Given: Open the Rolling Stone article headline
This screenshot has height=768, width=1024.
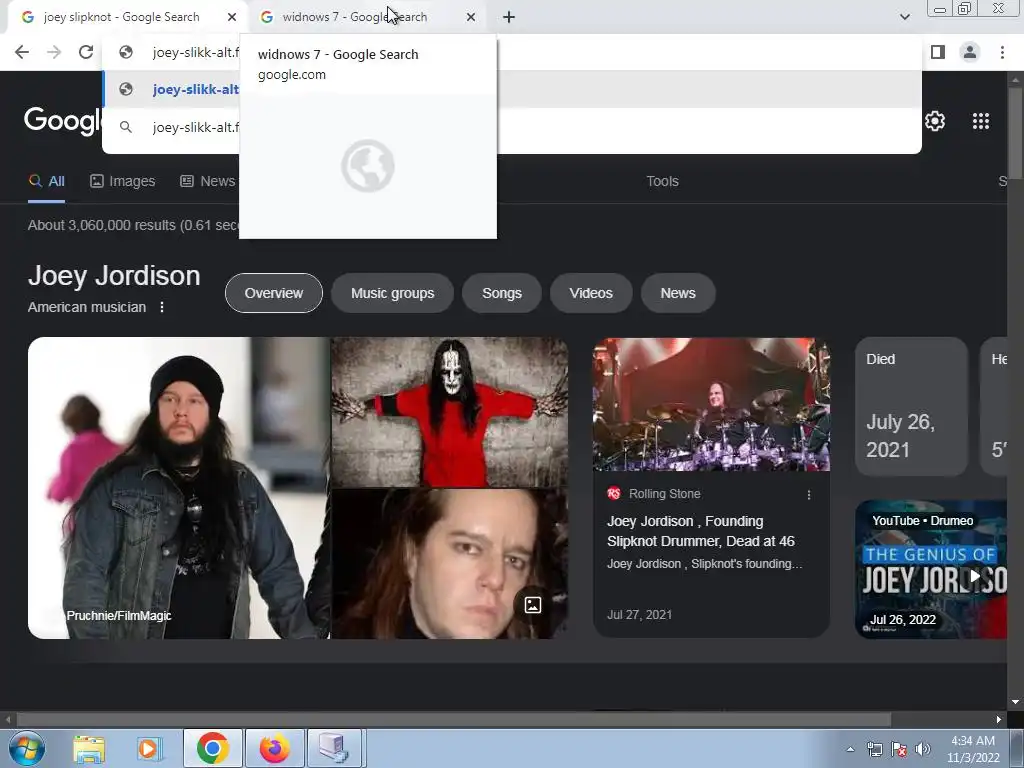Looking at the screenshot, I should (701, 531).
